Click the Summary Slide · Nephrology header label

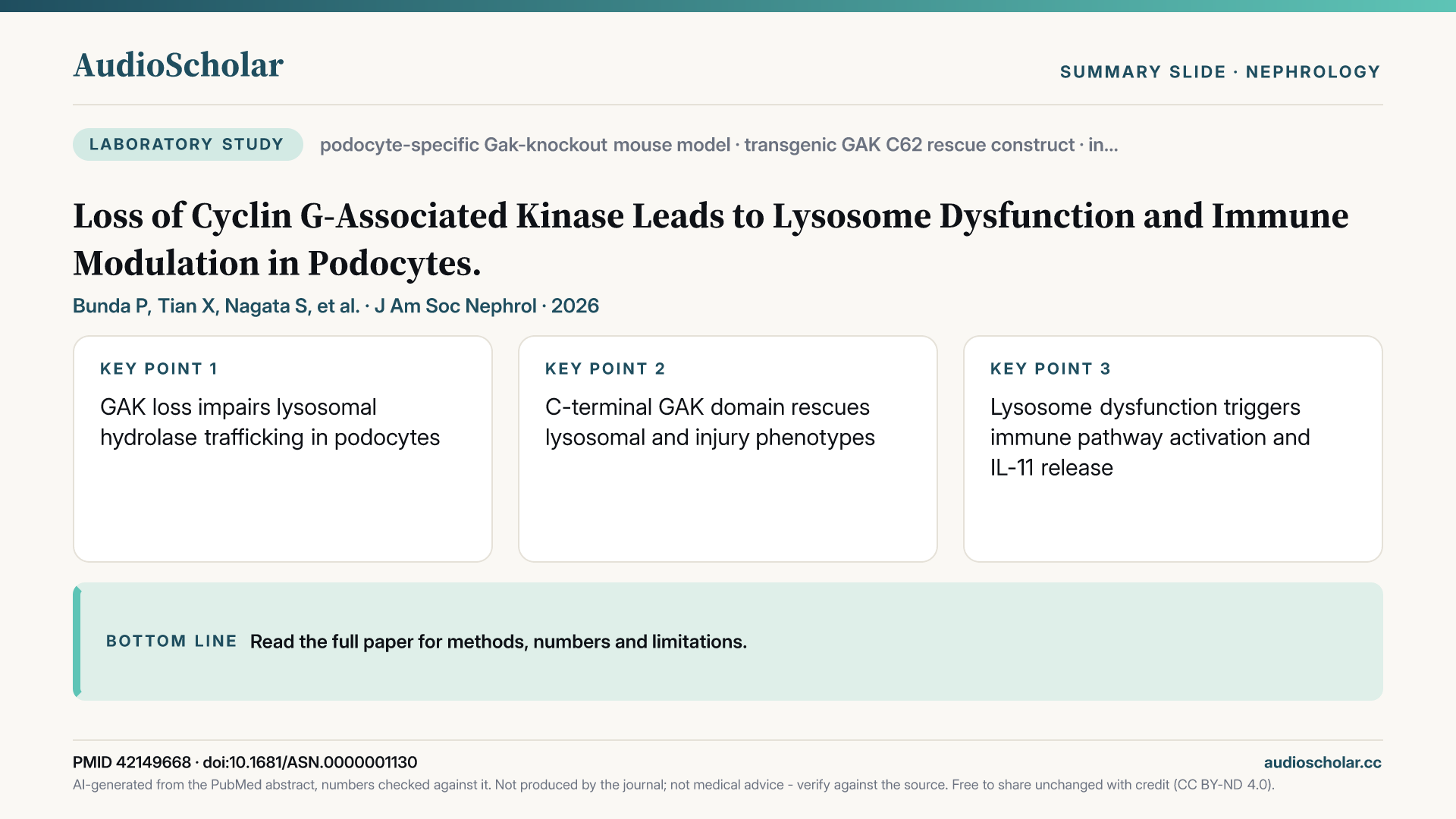pyautogui.click(x=1220, y=72)
